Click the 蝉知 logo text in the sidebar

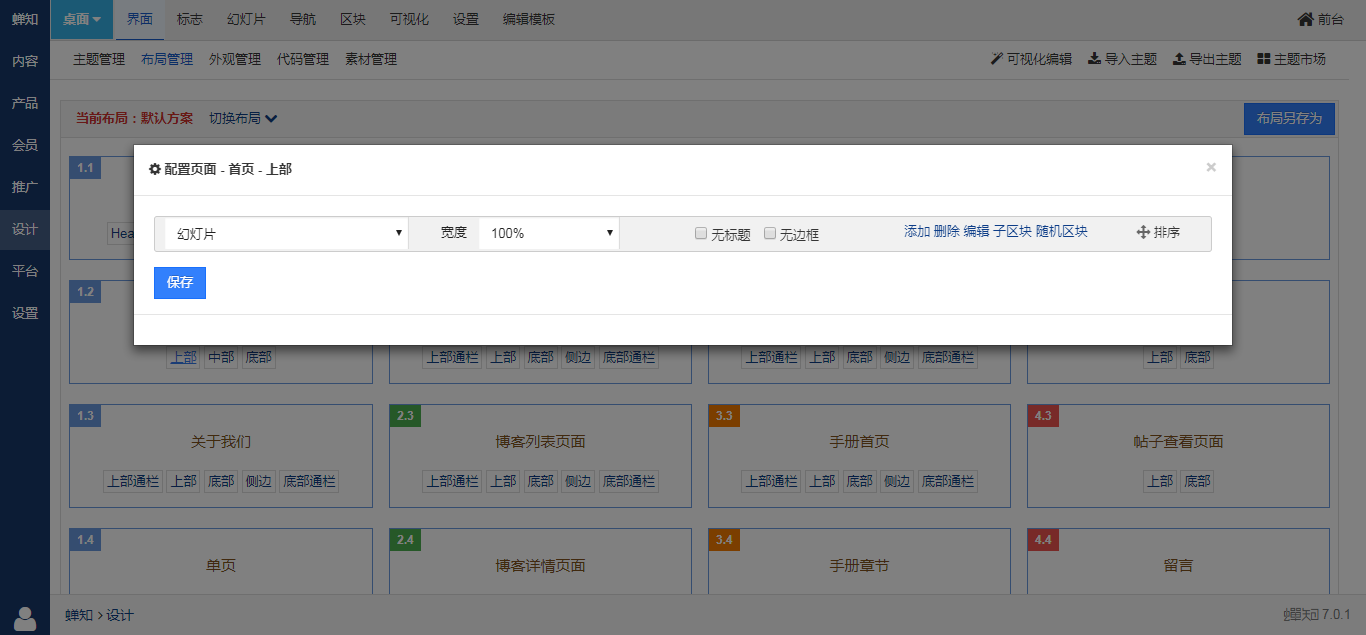point(25,19)
